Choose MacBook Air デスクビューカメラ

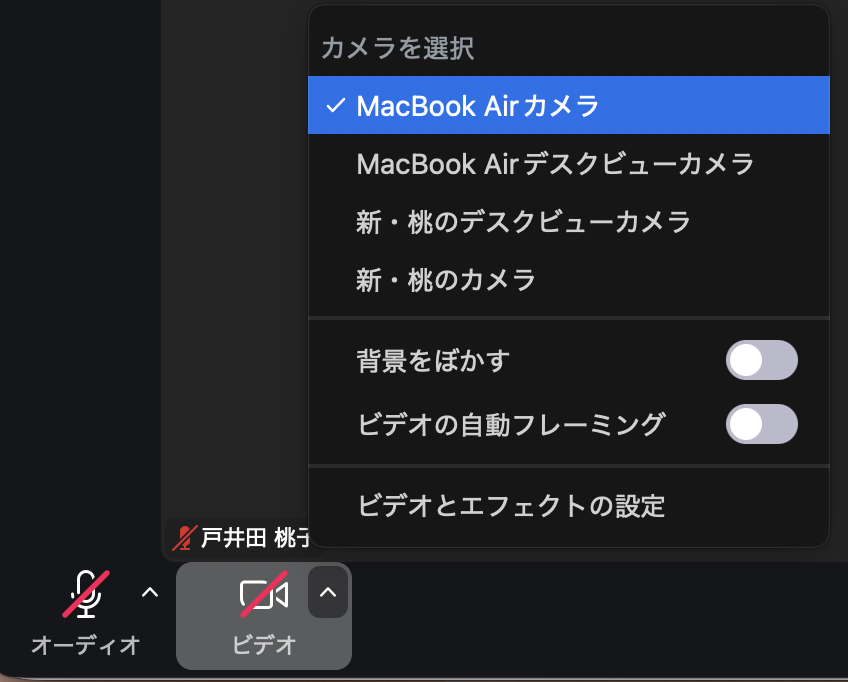coord(555,163)
